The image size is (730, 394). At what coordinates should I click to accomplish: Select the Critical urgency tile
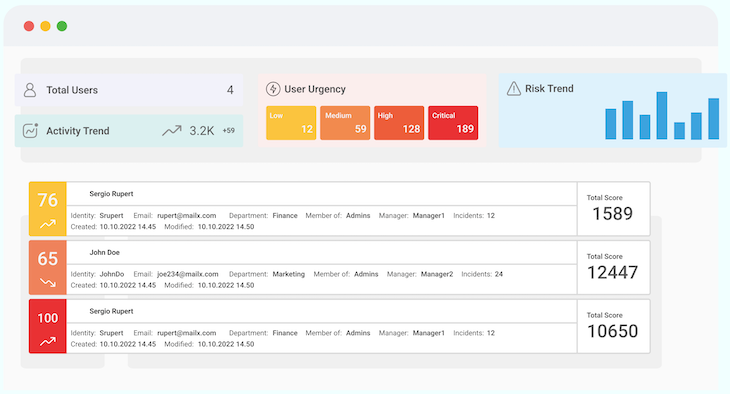(x=453, y=123)
